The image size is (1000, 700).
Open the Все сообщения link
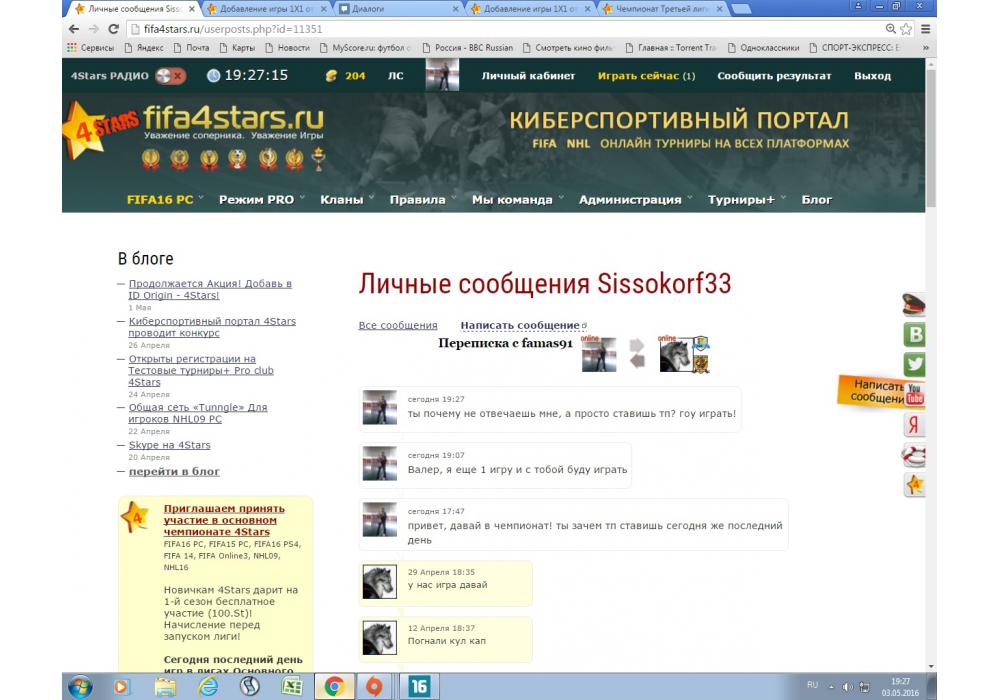tap(398, 325)
